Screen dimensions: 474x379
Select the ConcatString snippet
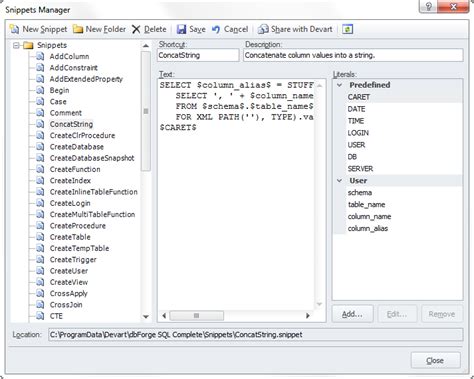pyautogui.click(x=71, y=124)
